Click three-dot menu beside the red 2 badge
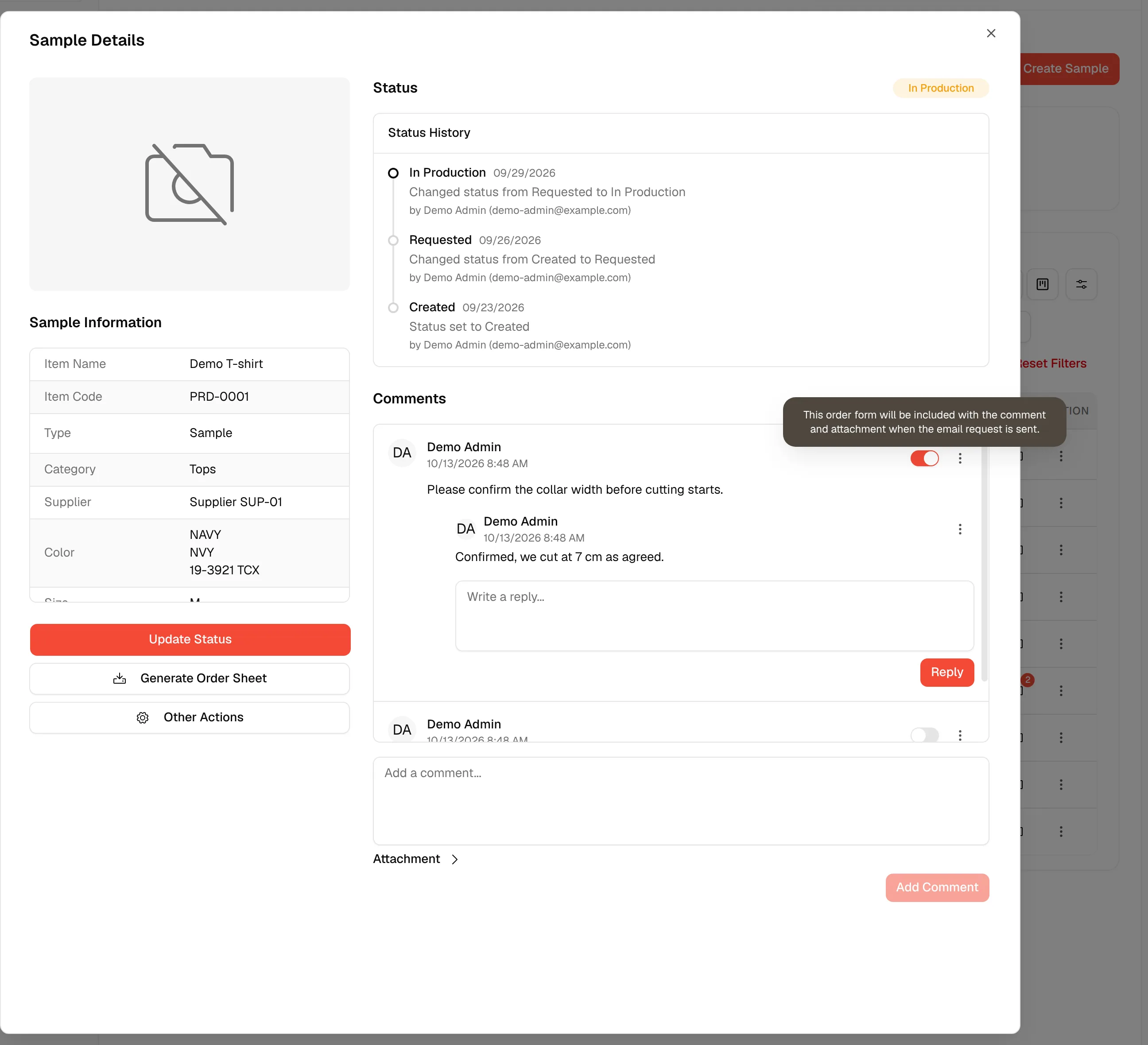 coord(1061,690)
